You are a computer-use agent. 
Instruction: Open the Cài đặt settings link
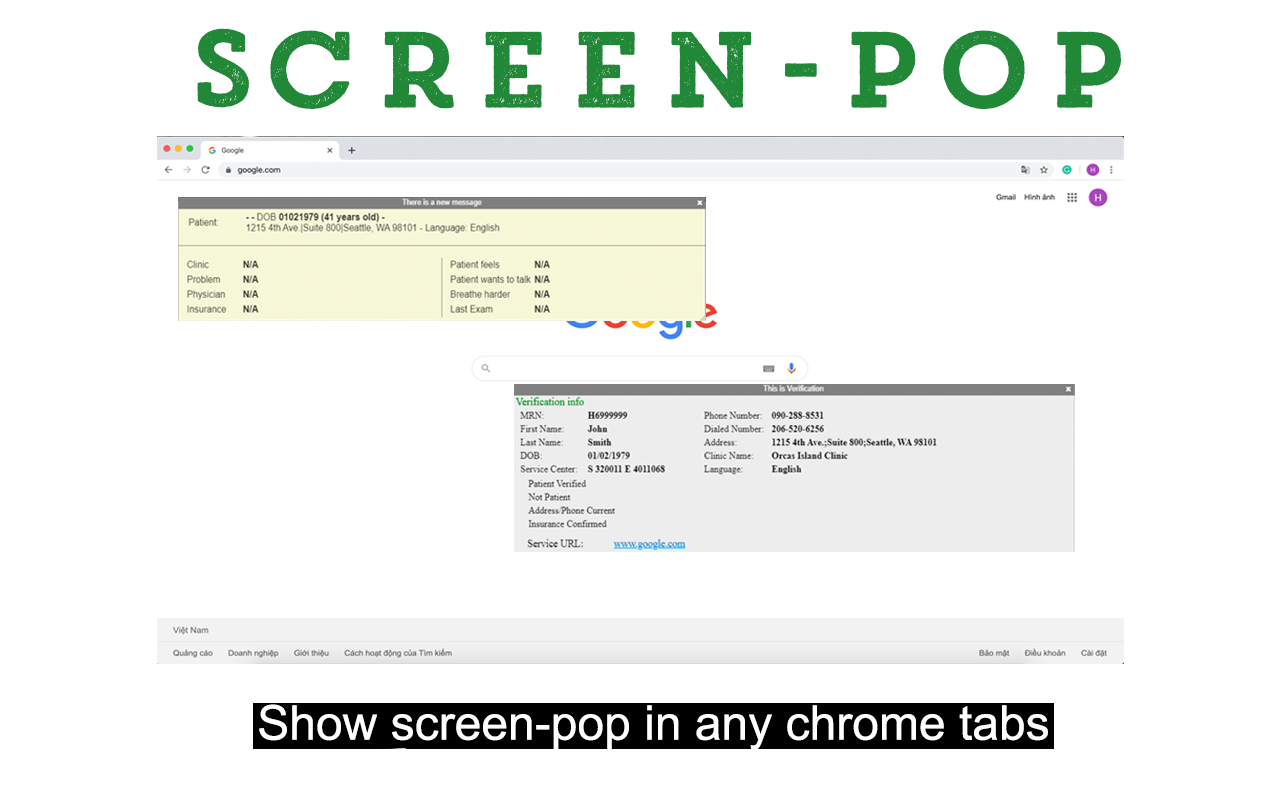pyautogui.click(x=1096, y=652)
